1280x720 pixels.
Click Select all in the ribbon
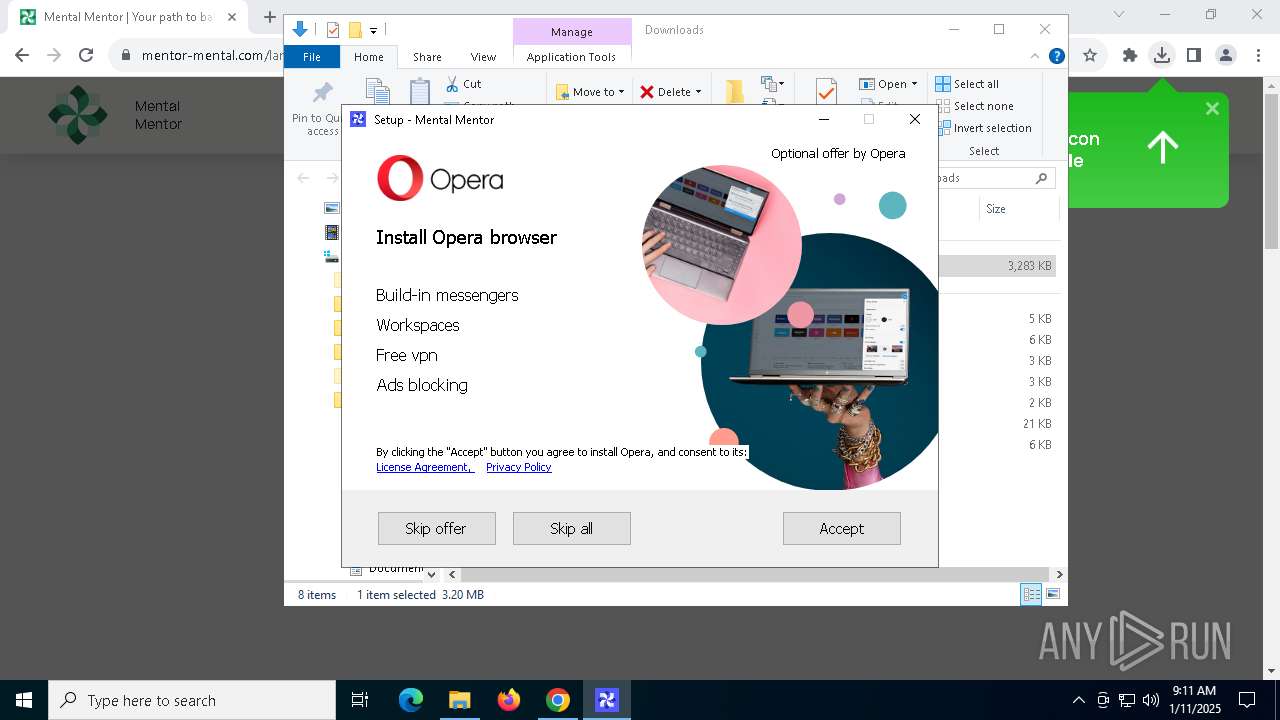coord(967,84)
